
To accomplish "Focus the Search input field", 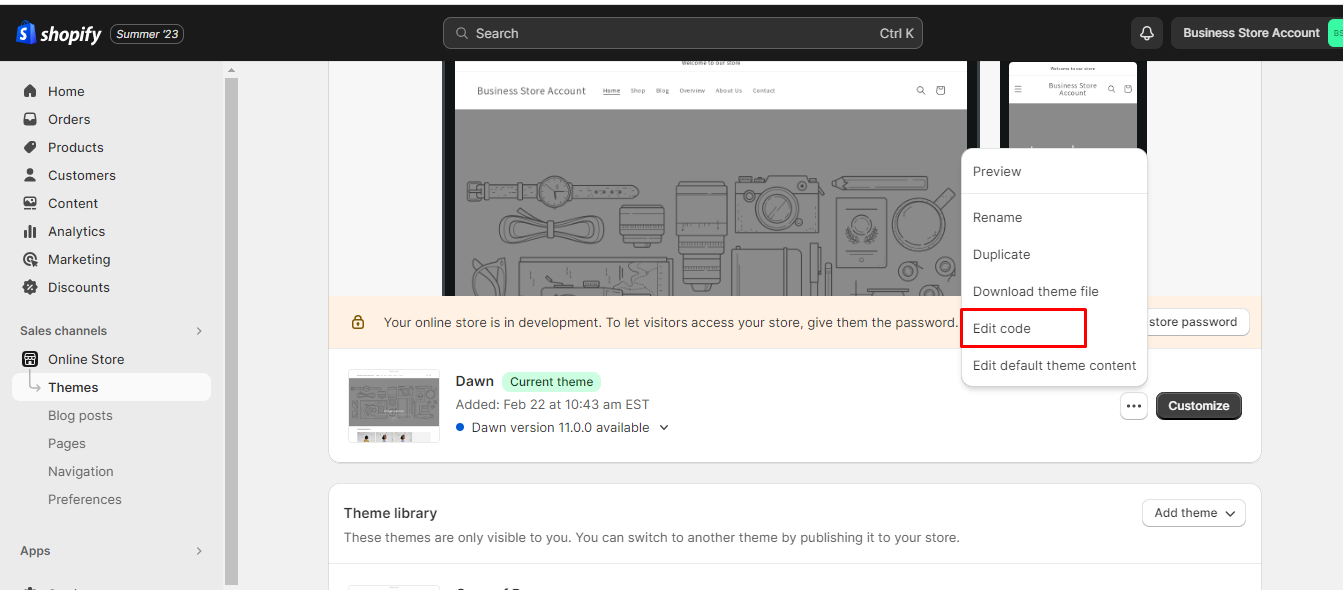I will coord(683,33).
